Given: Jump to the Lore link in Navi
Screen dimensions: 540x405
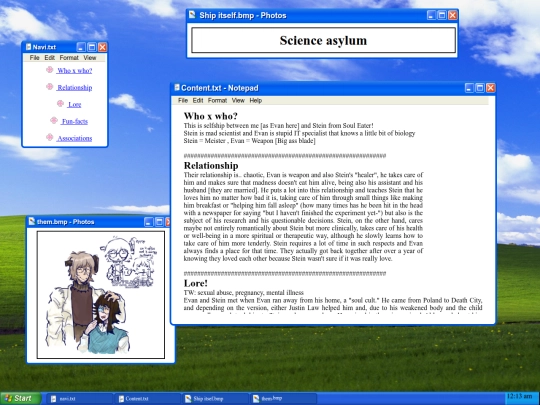Looking at the screenshot, I should click(74, 104).
